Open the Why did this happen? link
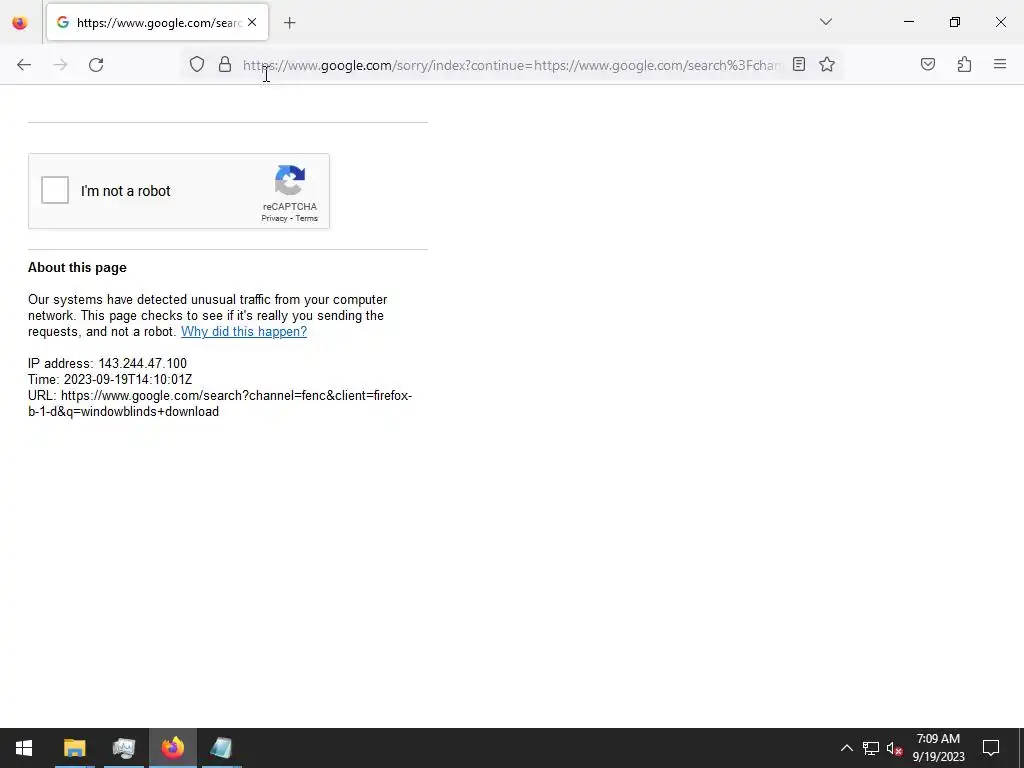The width and height of the screenshot is (1024, 768). [x=244, y=331]
